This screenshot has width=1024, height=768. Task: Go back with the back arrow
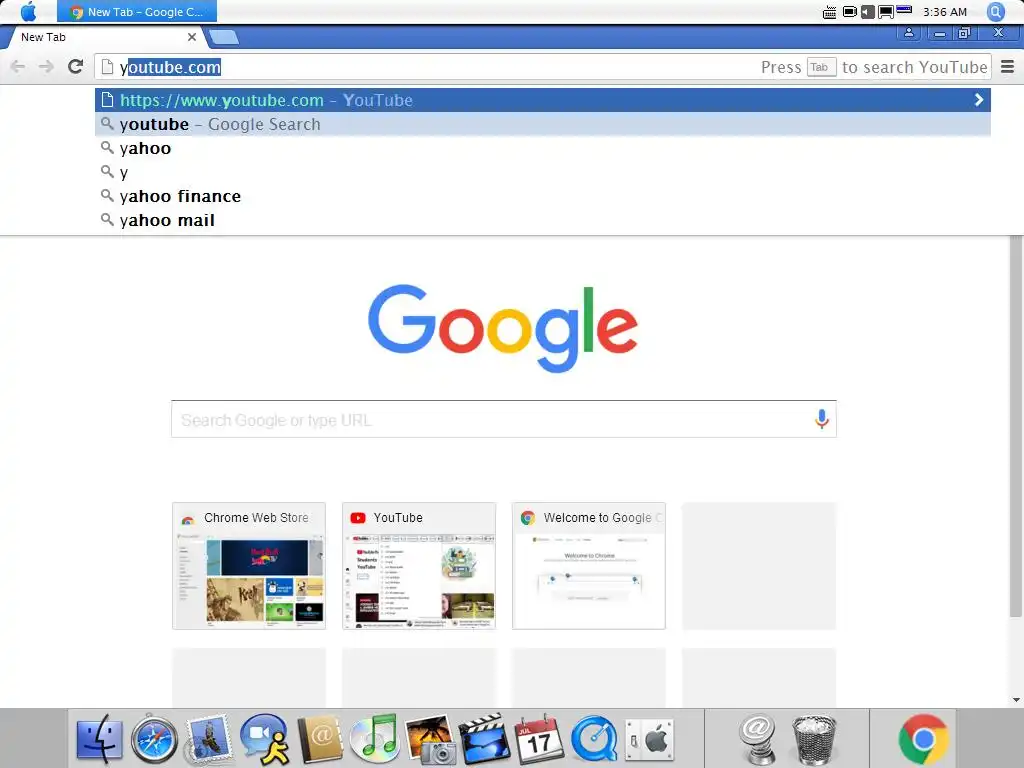18,67
